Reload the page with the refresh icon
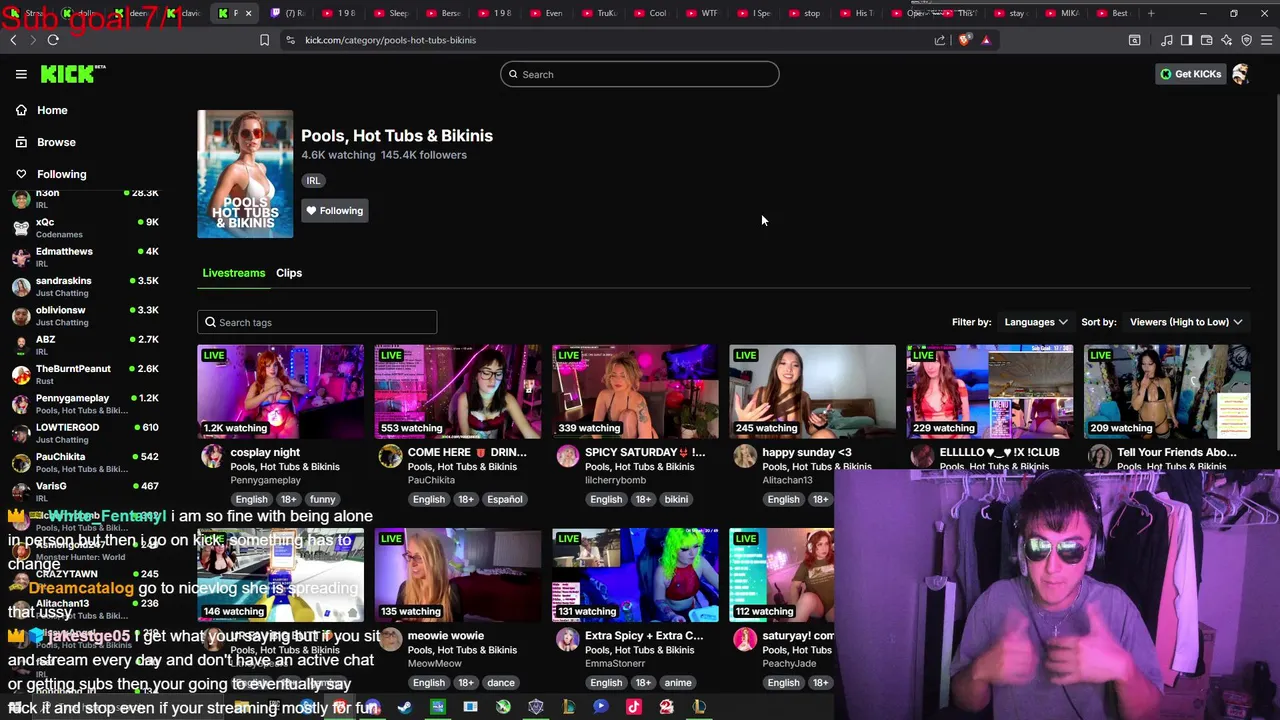The width and height of the screenshot is (1280, 720). click(53, 40)
